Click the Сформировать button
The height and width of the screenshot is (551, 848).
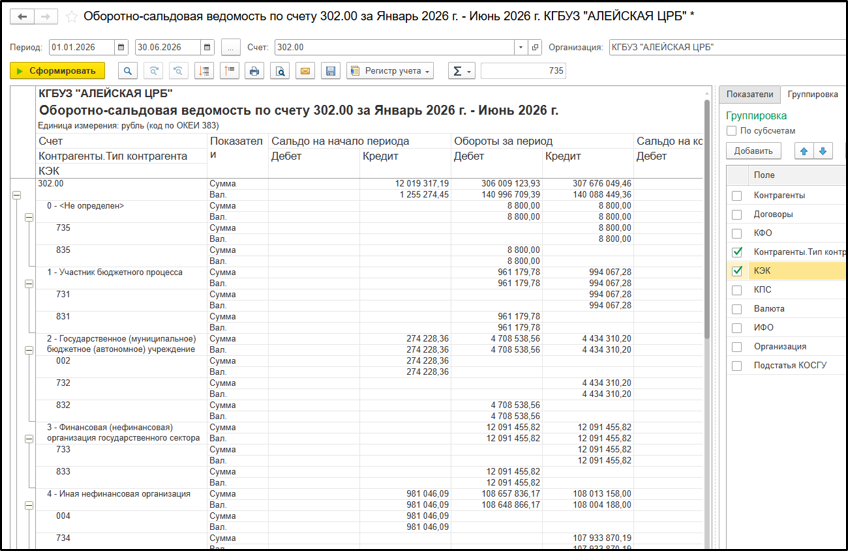pos(57,71)
